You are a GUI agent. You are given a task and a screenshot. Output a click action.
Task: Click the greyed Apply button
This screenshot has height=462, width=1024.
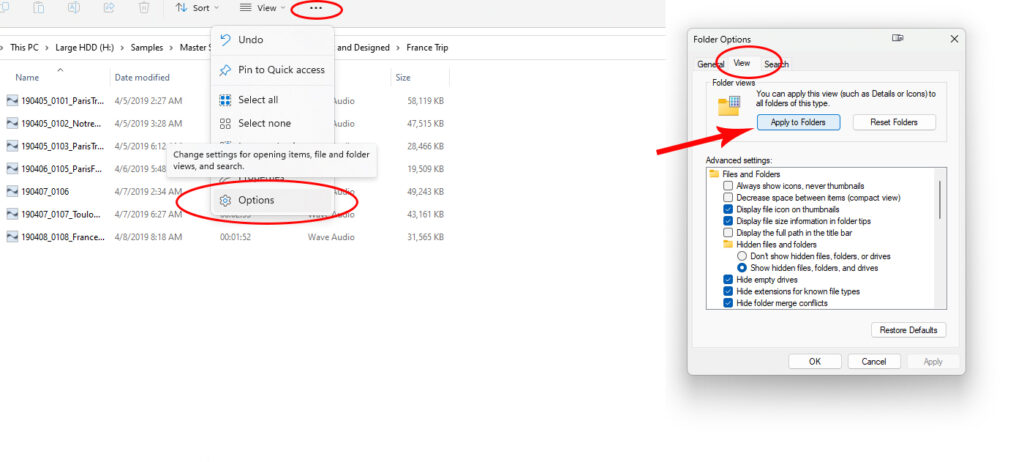[x=933, y=361]
